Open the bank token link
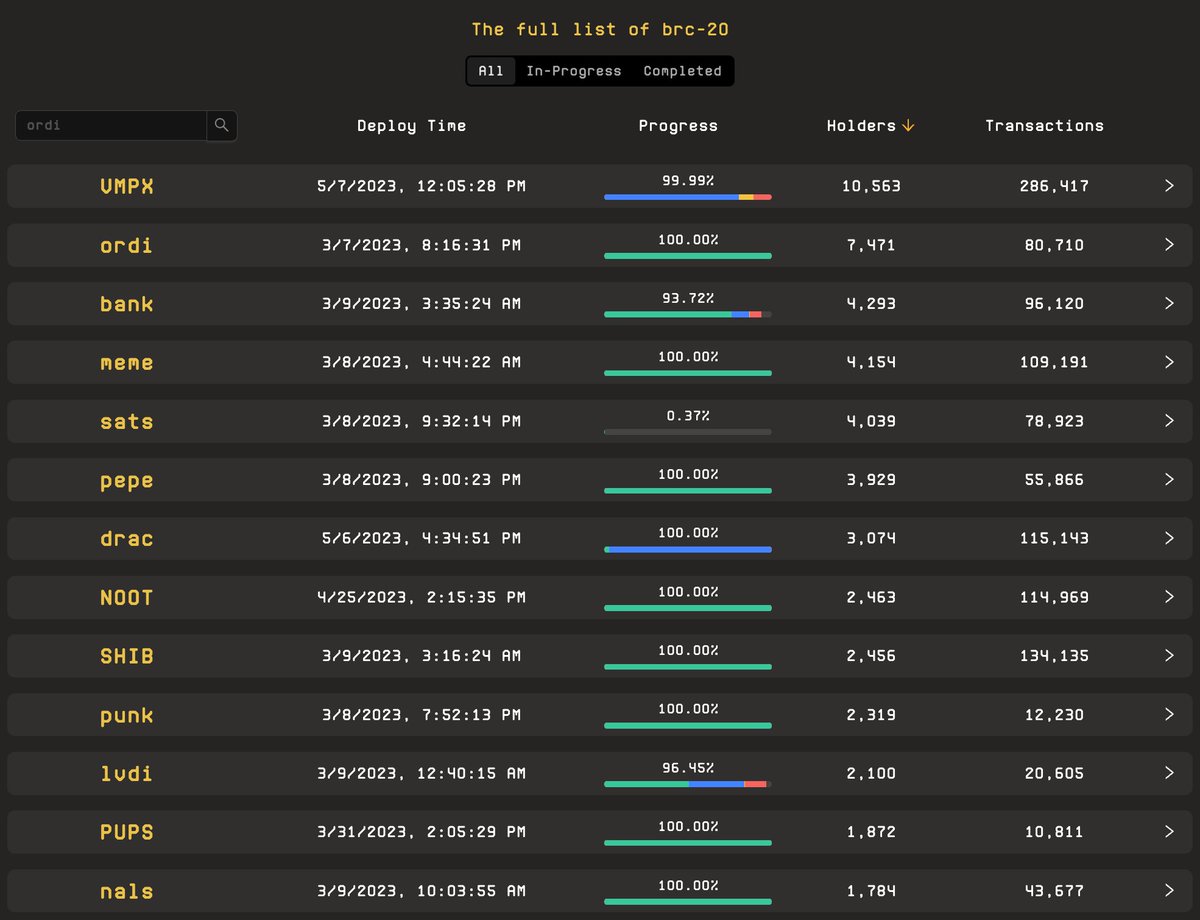 point(127,303)
